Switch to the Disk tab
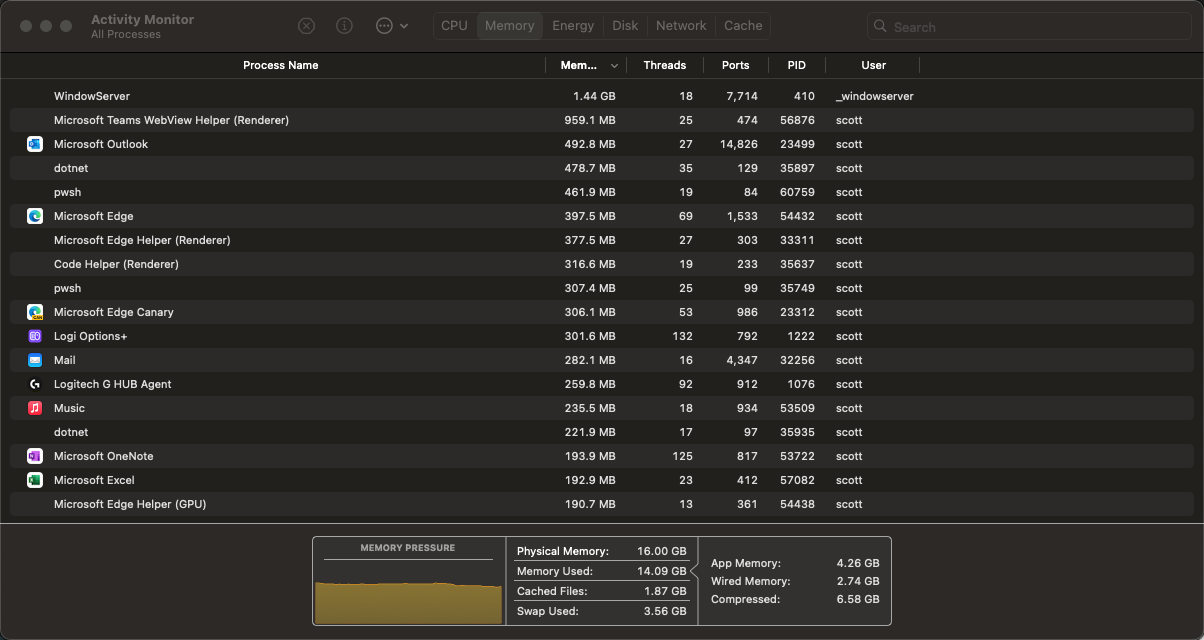This screenshot has width=1204, height=640. coord(625,26)
